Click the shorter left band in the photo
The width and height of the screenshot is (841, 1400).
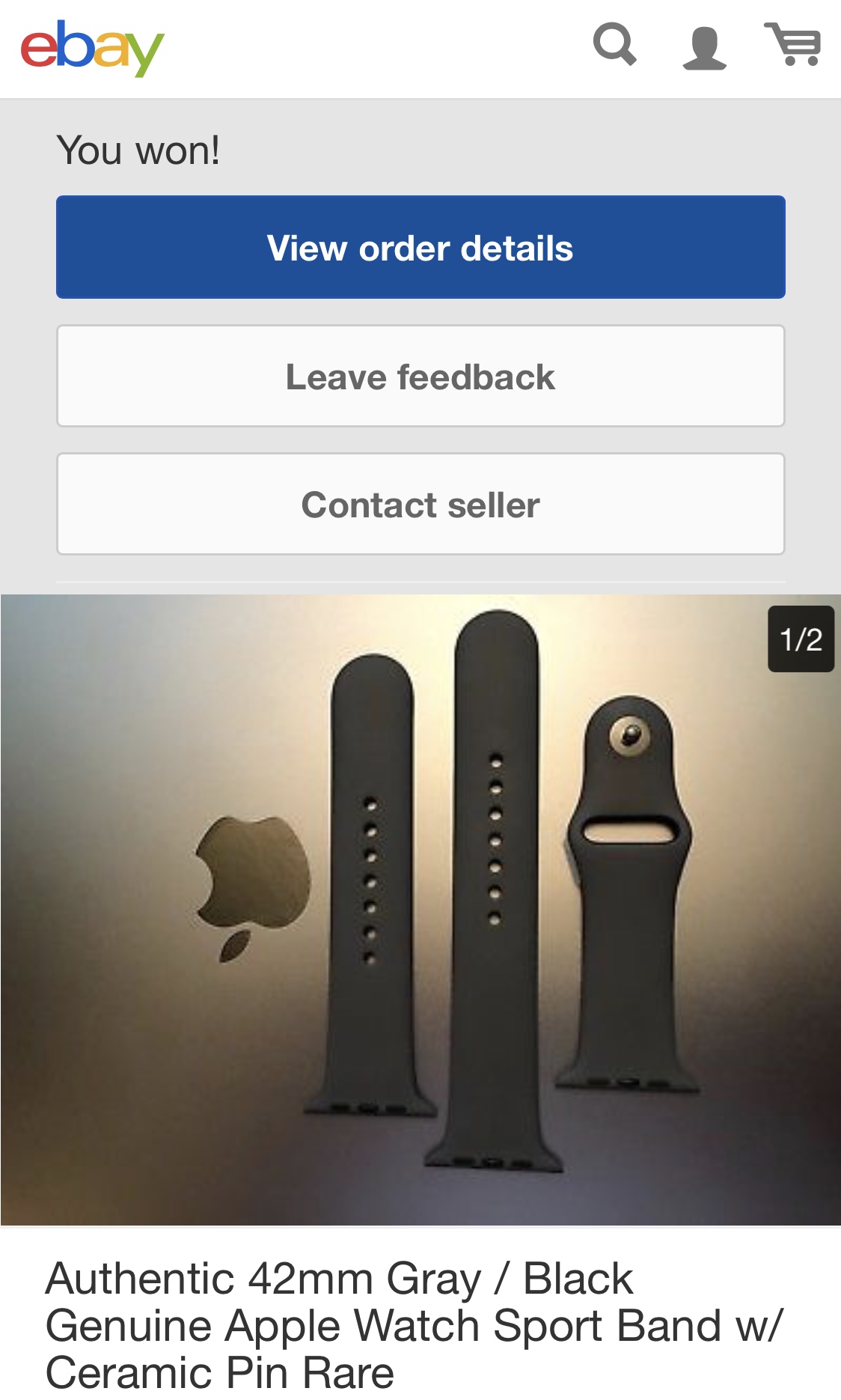pyautogui.click(x=372, y=885)
